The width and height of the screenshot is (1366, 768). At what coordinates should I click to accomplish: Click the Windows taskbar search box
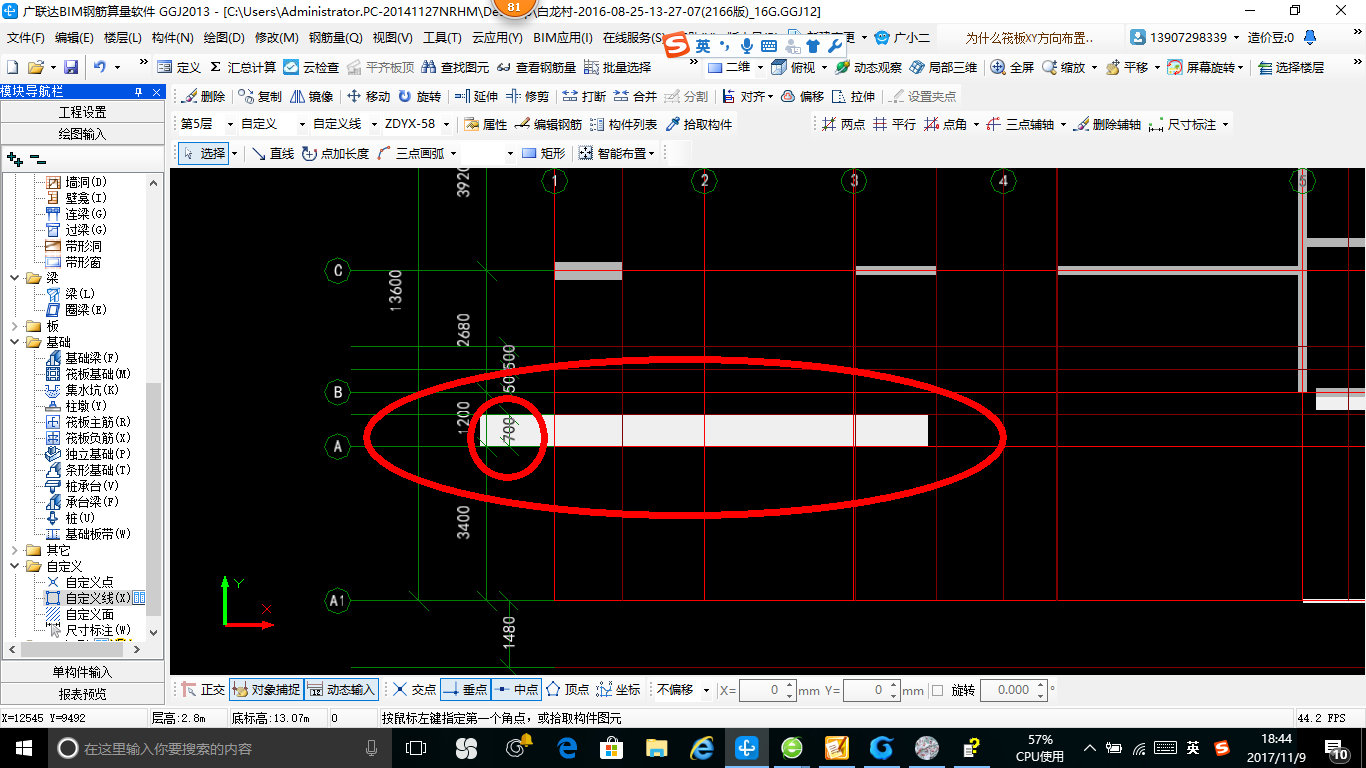(x=221, y=748)
